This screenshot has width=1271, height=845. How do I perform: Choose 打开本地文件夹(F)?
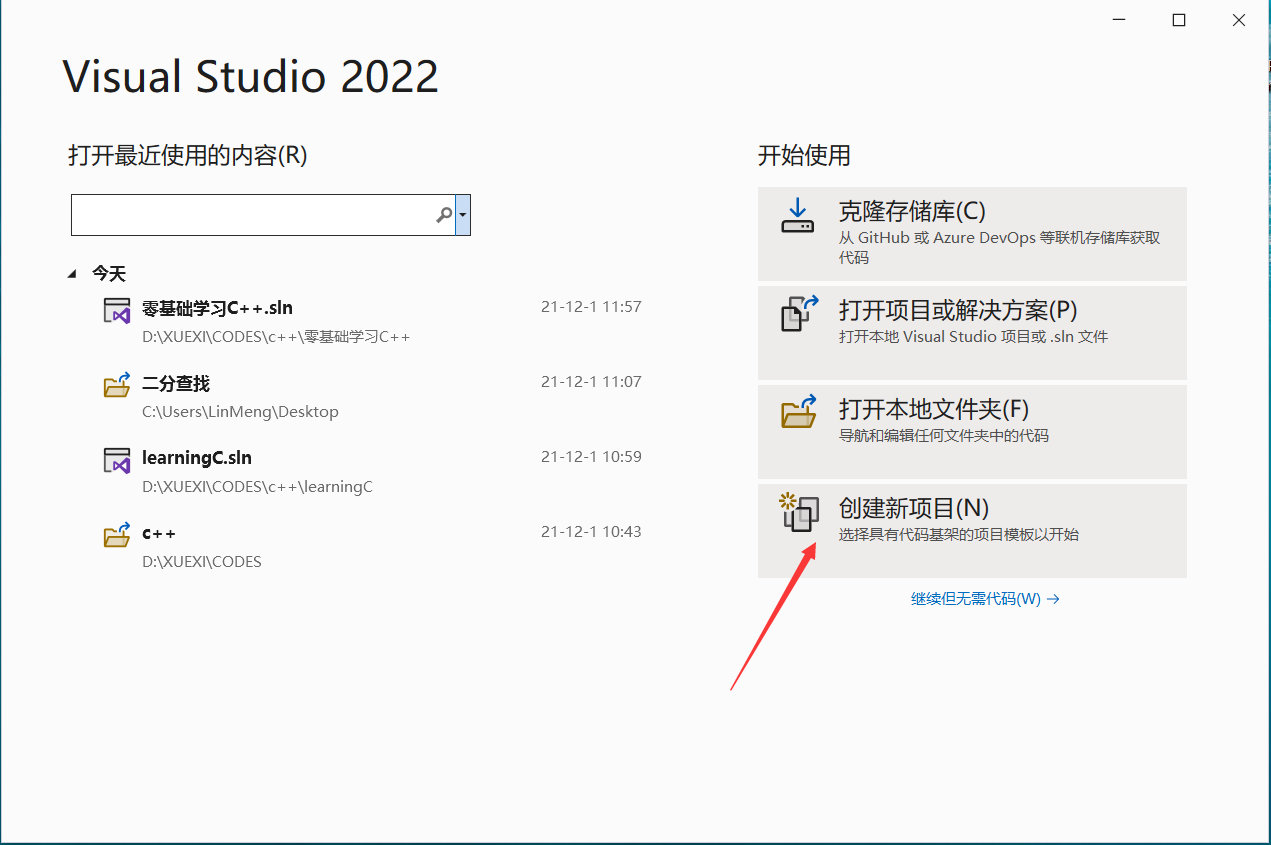[972, 431]
